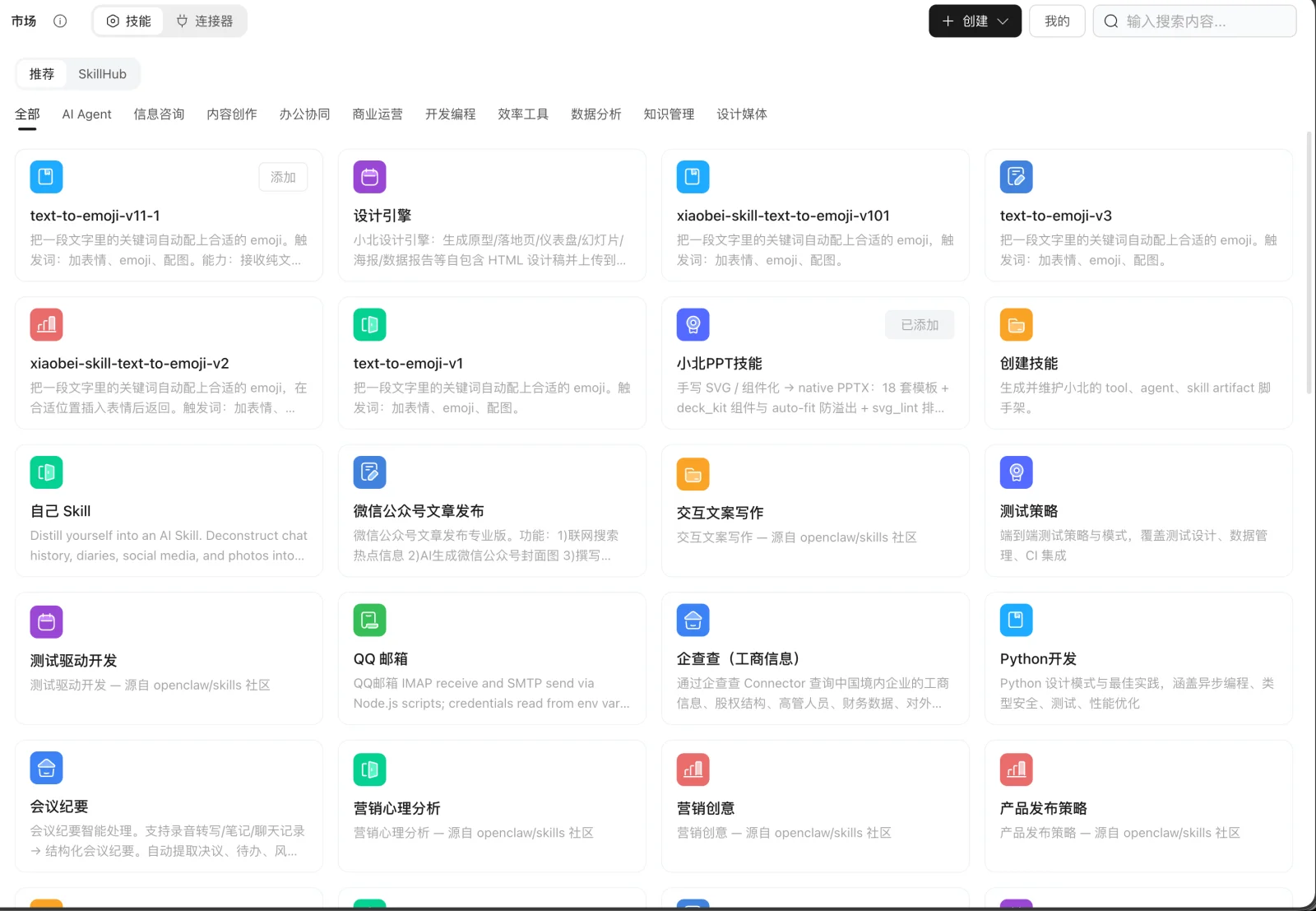Click the 营销创意 red chart icon
1316x911 pixels.
[693, 769]
